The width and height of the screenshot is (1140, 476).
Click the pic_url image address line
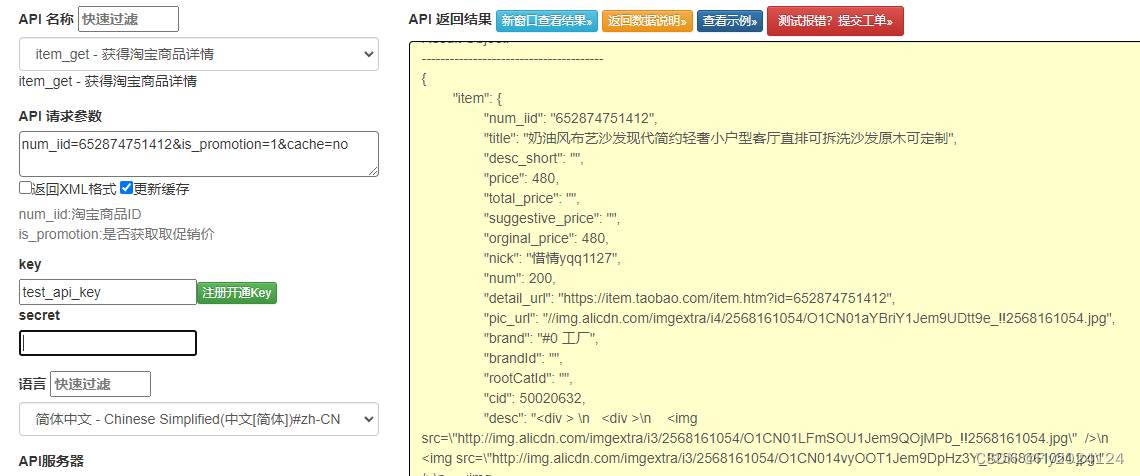[x=799, y=318]
